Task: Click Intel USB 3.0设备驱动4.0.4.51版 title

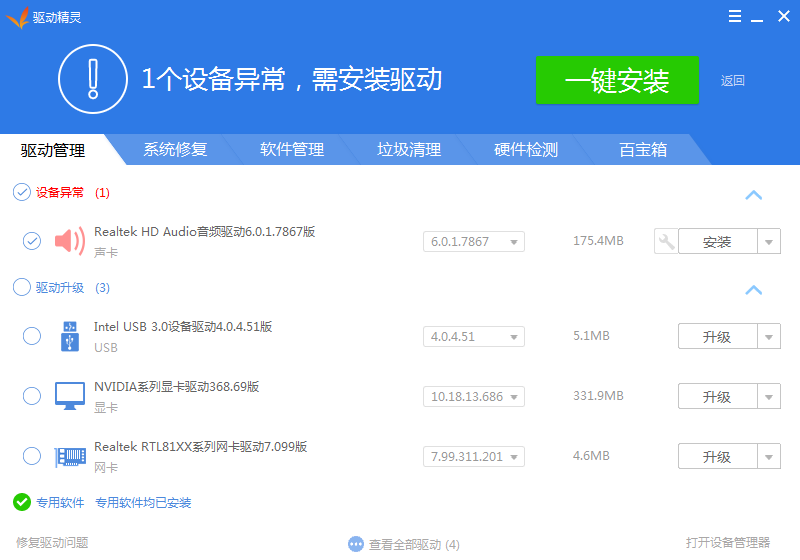Action: point(183,326)
